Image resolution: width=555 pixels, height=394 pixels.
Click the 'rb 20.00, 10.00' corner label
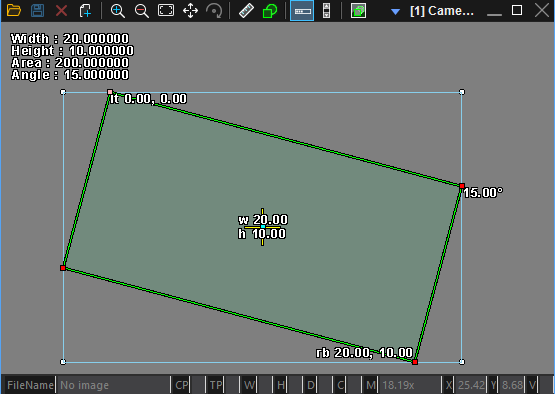coord(364,353)
